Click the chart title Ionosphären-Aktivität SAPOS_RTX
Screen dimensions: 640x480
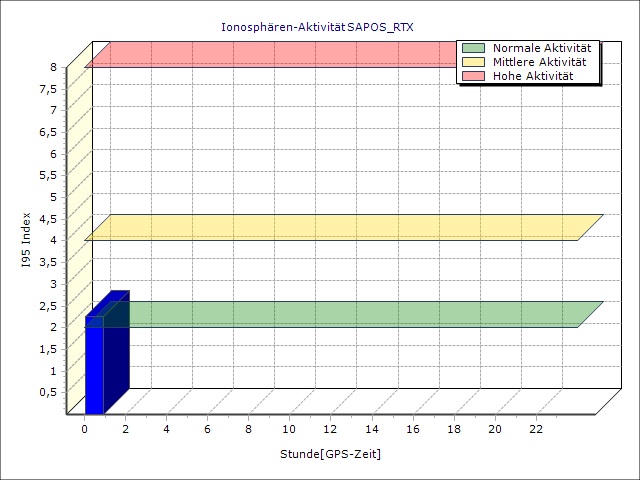[x=316, y=27]
